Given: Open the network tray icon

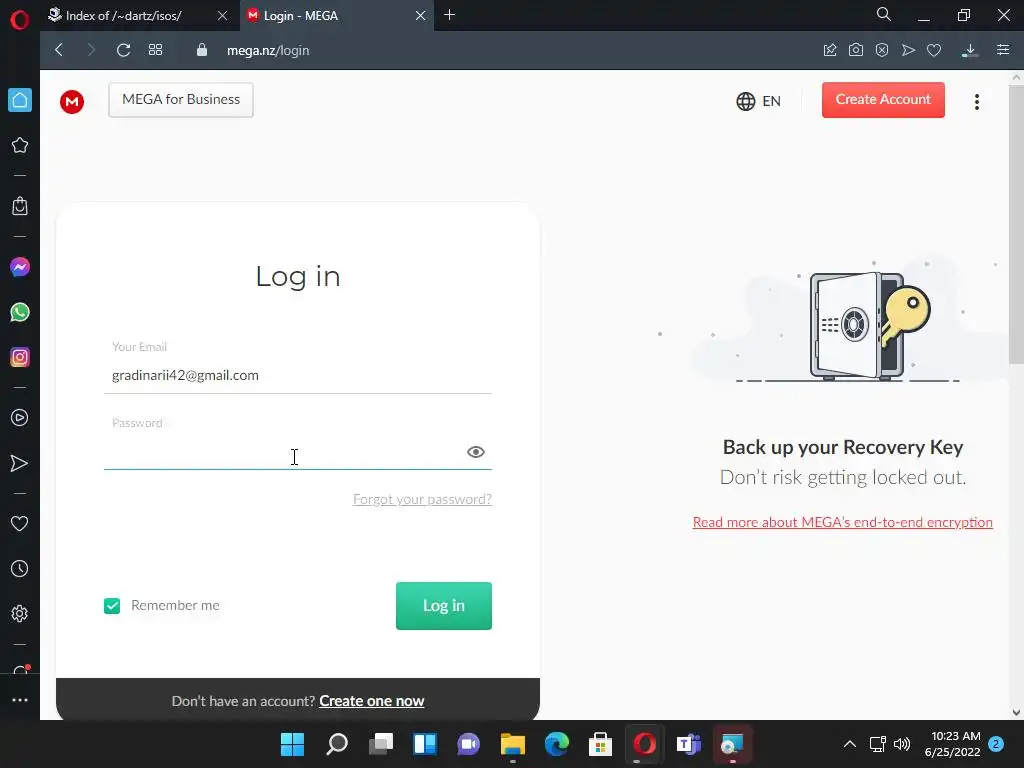Looking at the screenshot, I should point(878,744).
